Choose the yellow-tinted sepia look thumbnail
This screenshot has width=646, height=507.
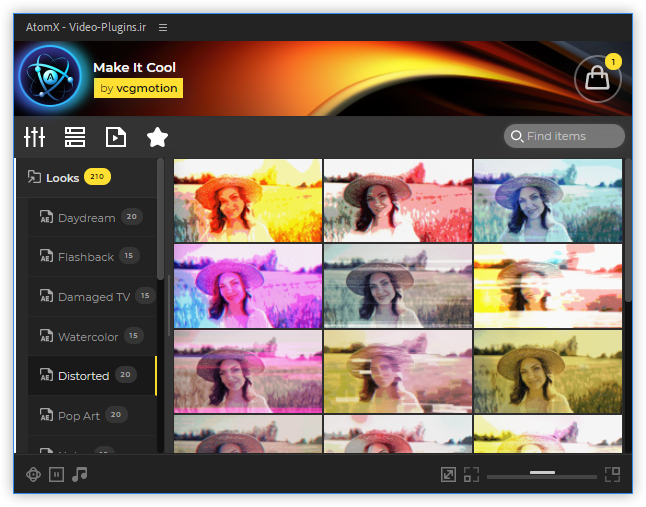(548, 371)
